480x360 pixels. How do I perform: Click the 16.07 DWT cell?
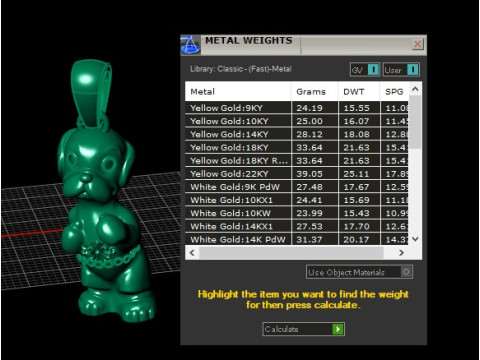pyautogui.click(x=359, y=121)
